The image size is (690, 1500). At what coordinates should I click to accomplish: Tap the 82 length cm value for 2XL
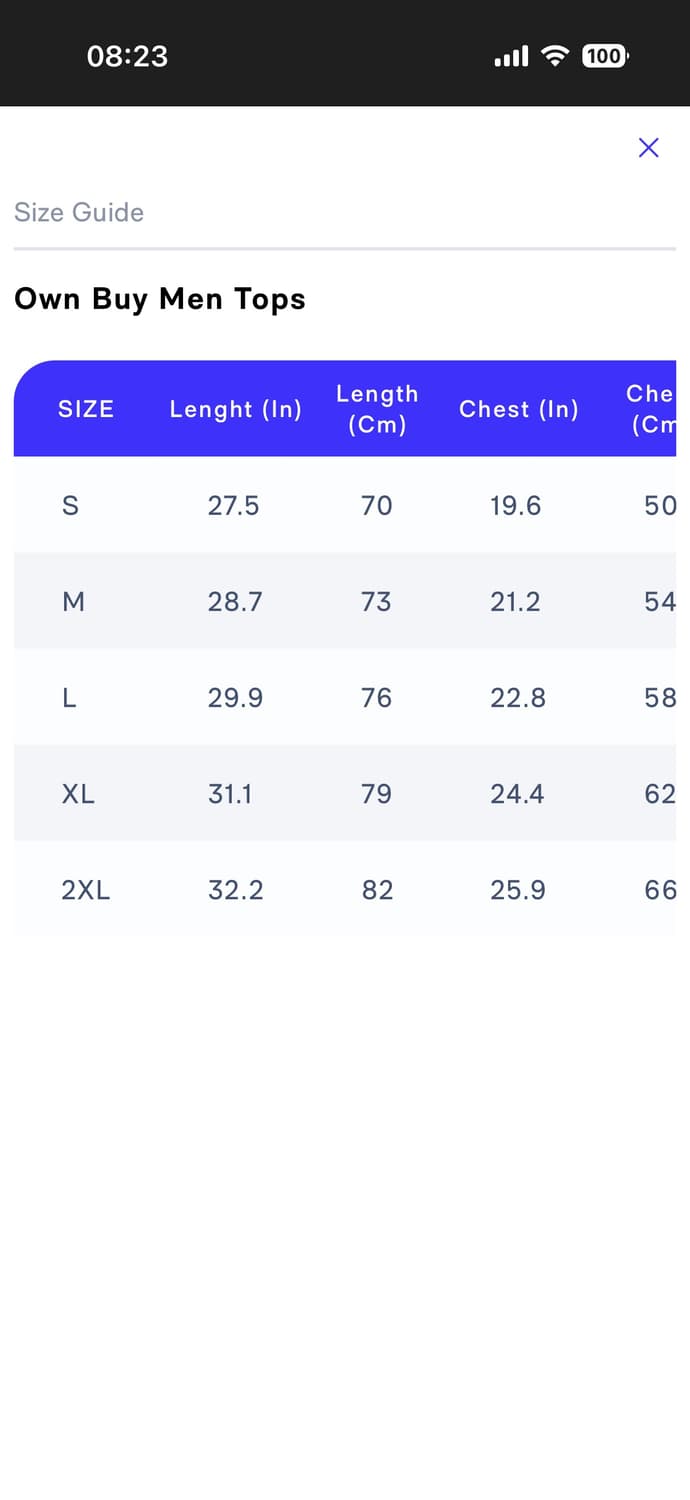point(377,889)
